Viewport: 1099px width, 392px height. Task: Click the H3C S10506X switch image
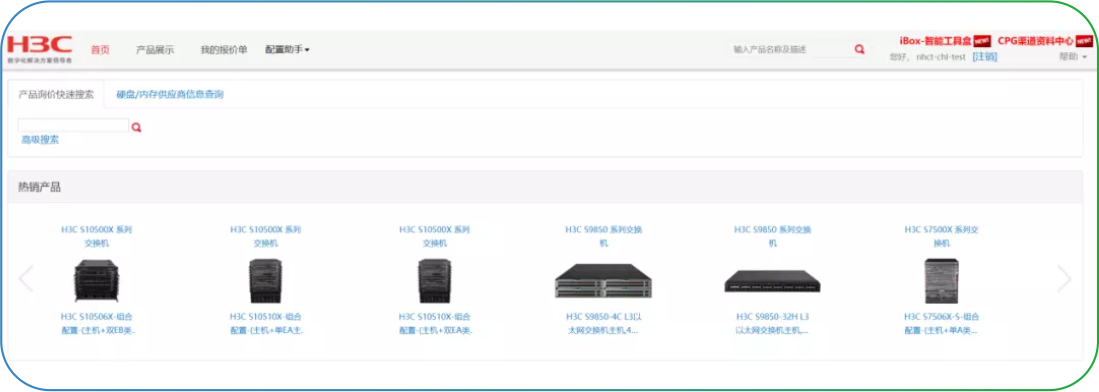tap(97, 280)
